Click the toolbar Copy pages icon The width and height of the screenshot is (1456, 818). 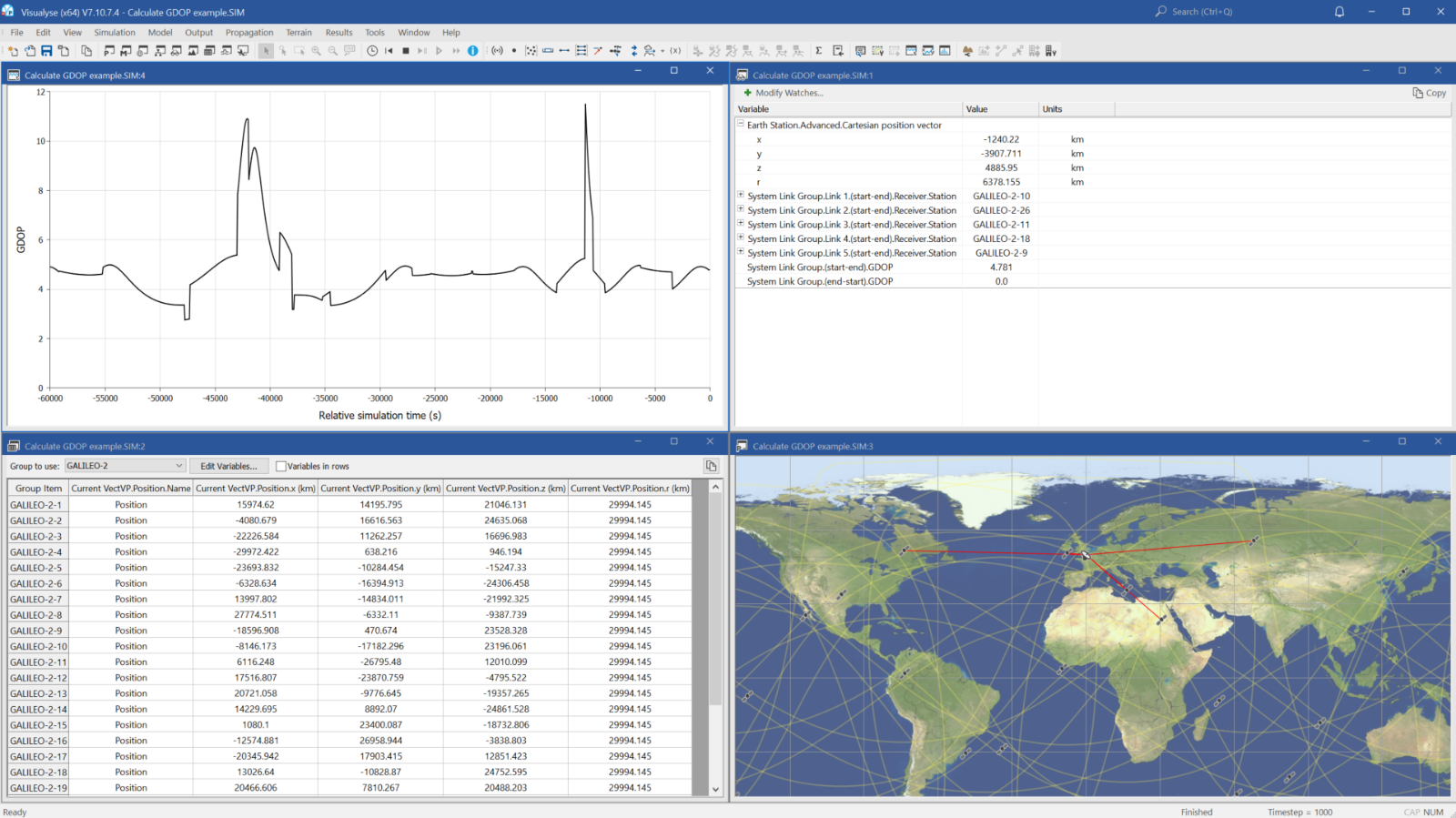(86, 51)
